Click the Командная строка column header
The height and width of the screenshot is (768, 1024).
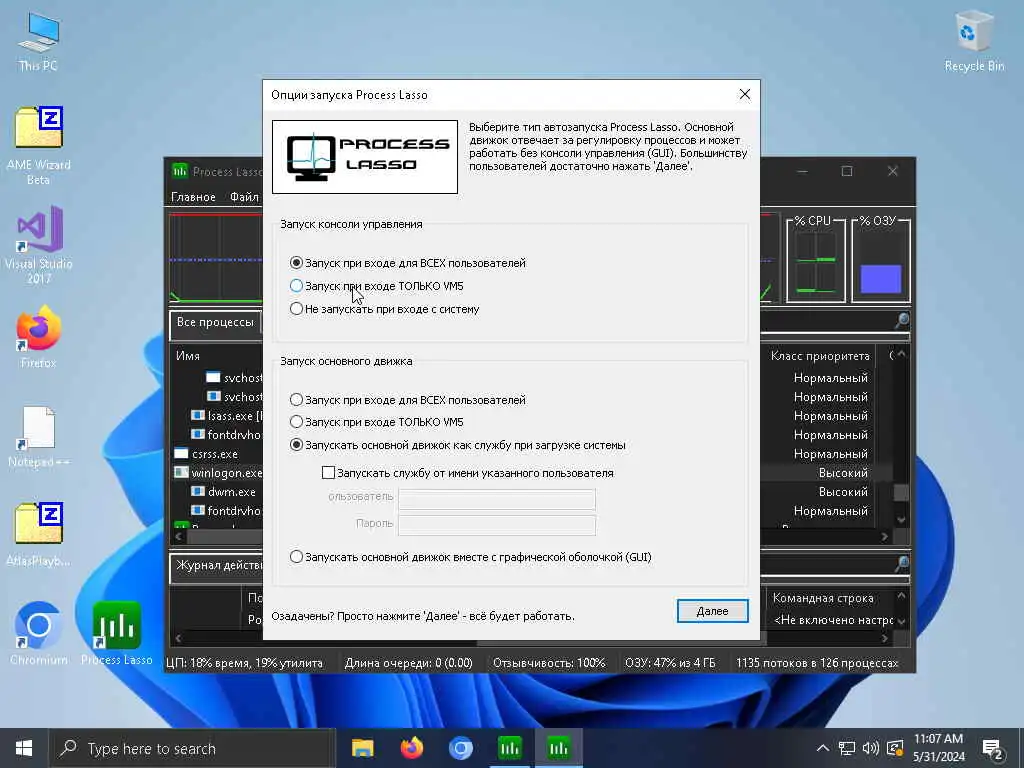[823, 598]
